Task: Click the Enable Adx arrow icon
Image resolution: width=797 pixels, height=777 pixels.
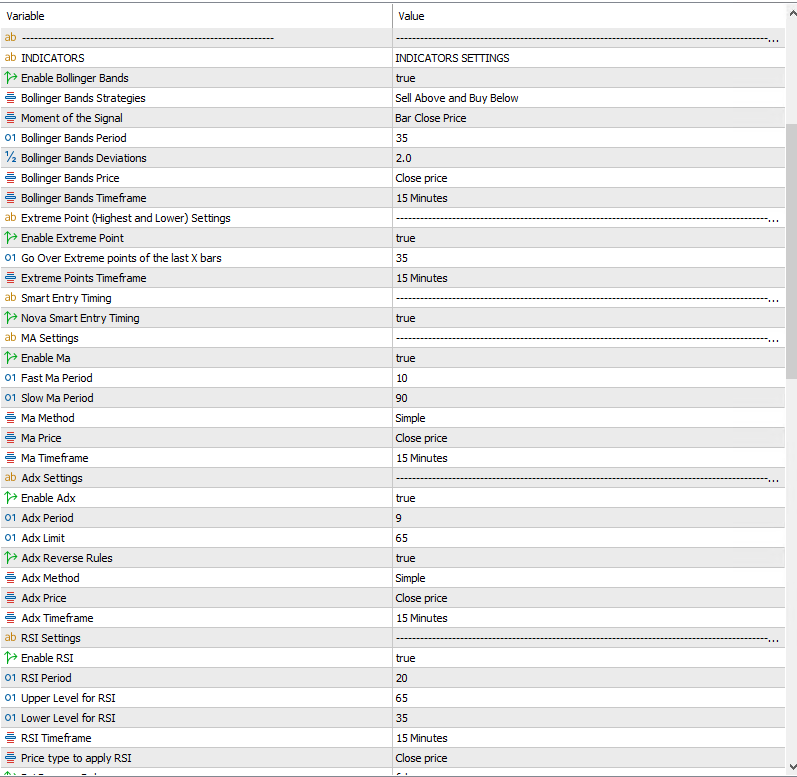Action: (x=11, y=498)
